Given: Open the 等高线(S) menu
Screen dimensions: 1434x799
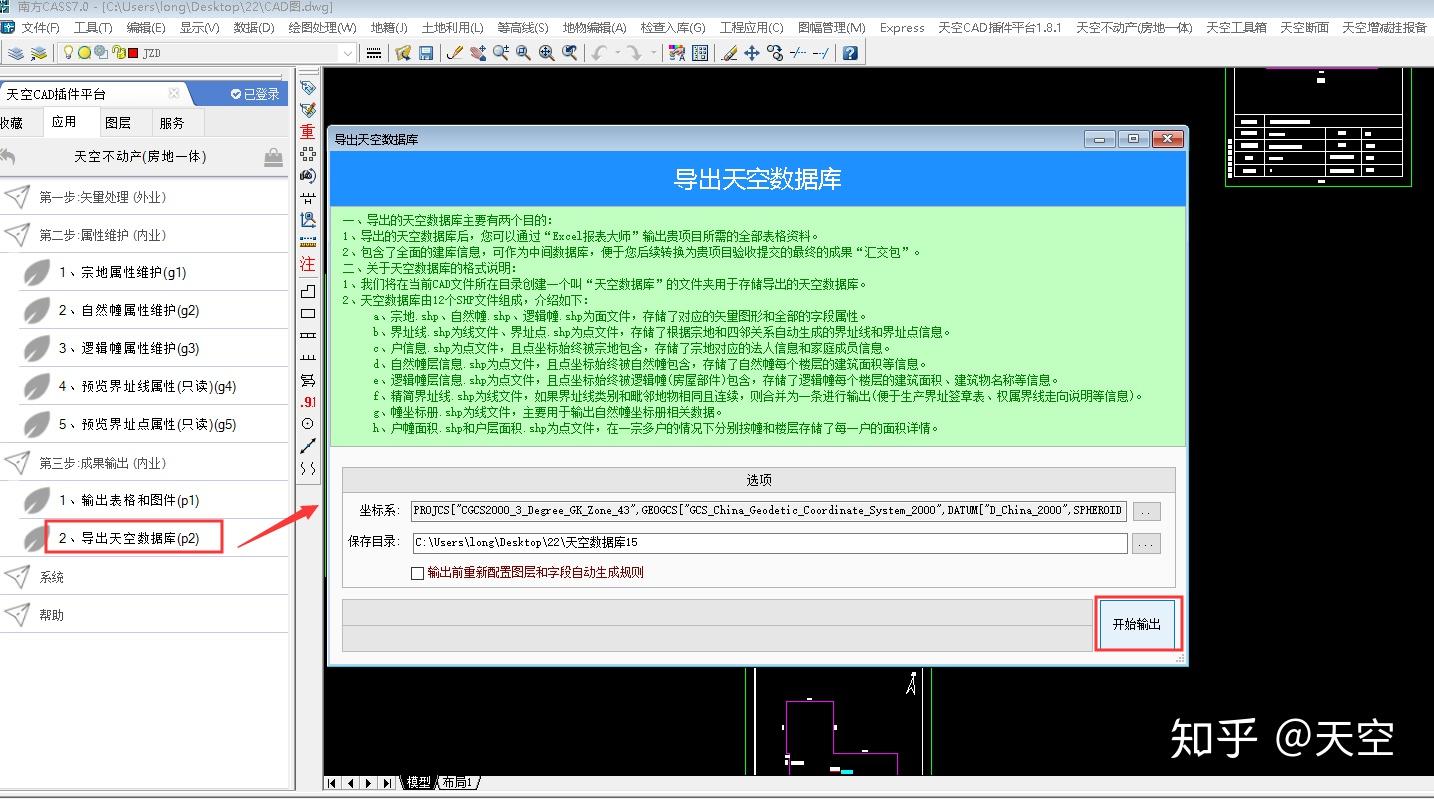Looking at the screenshot, I should [523, 28].
